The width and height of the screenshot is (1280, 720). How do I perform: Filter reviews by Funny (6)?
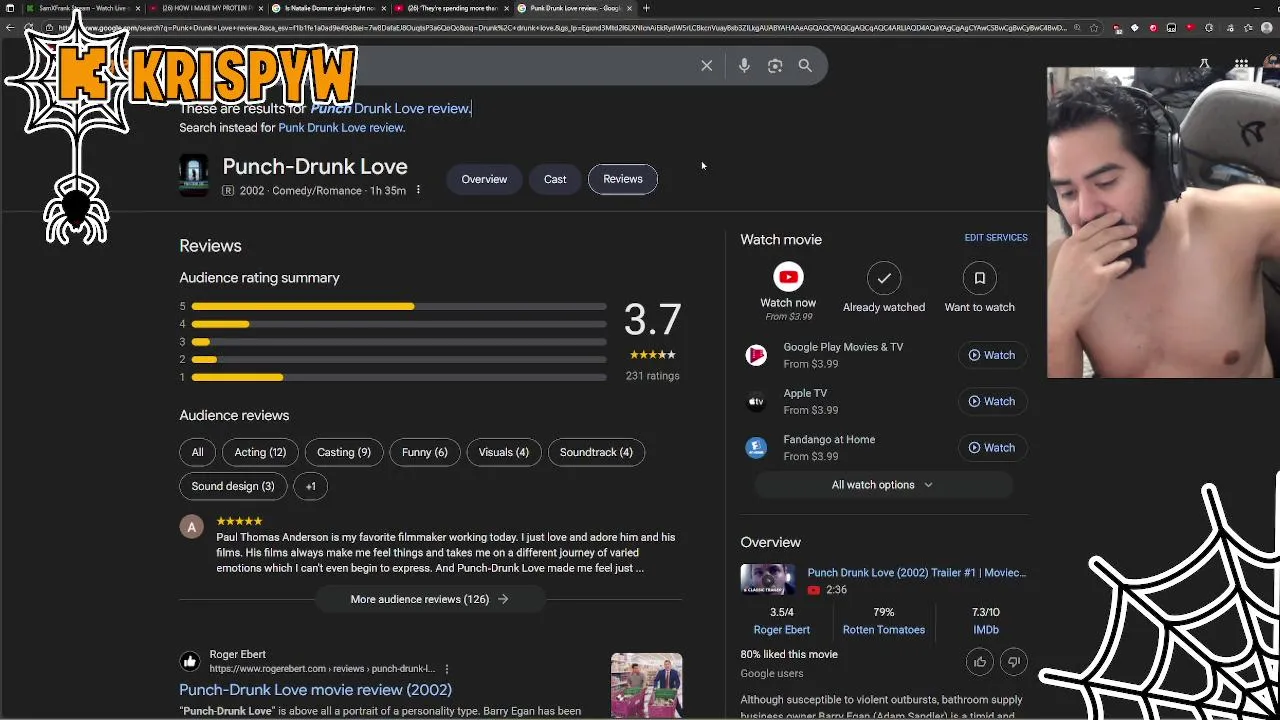pos(425,452)
